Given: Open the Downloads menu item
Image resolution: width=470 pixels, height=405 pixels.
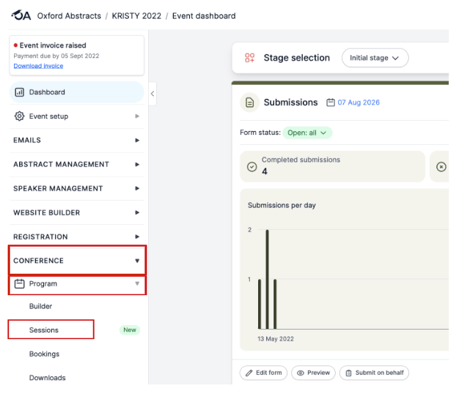Looking at the screenshot, I should 47,378.
